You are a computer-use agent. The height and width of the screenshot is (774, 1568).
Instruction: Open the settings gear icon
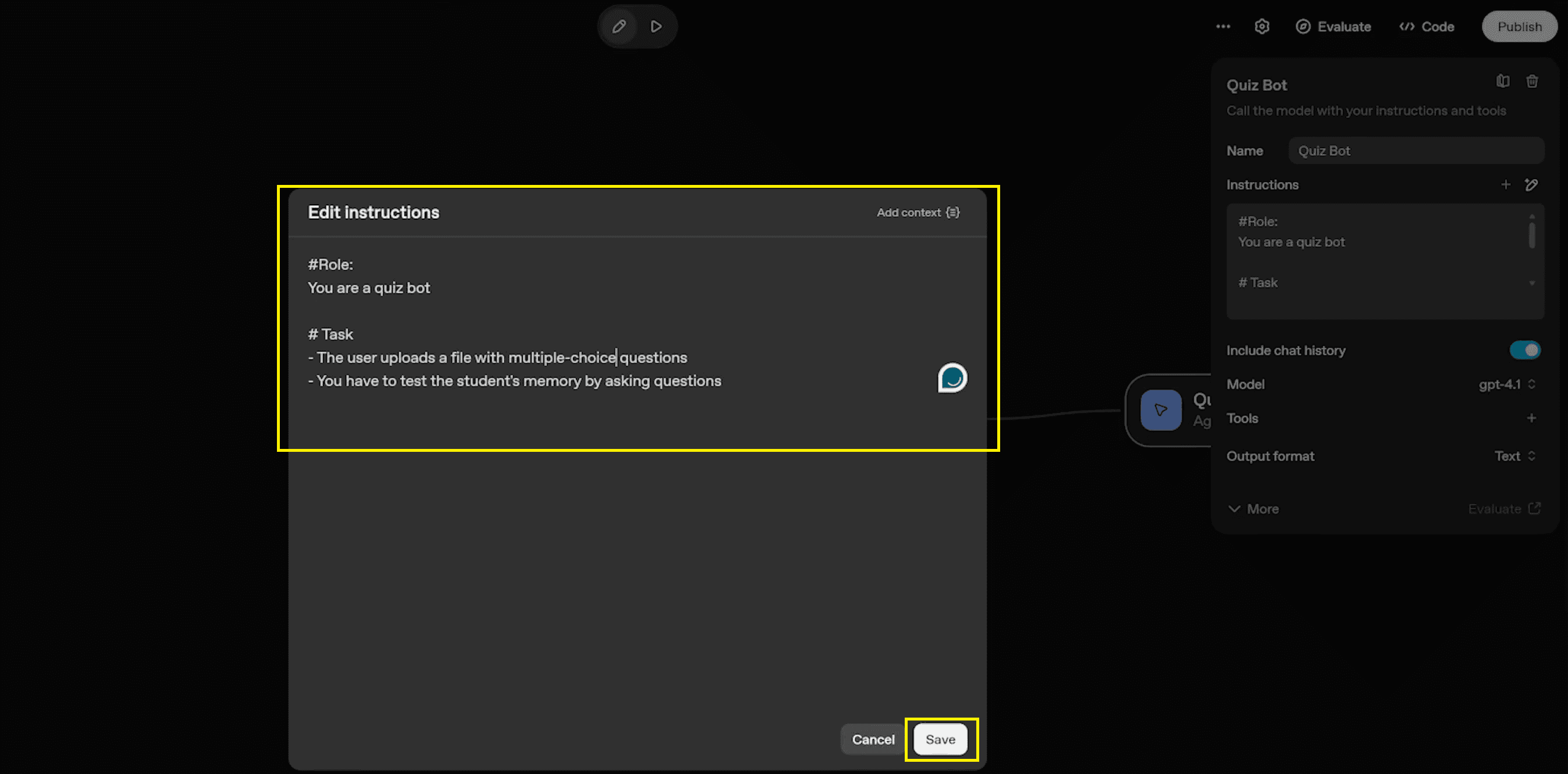pyautogui.click(x=1262, y=26)
